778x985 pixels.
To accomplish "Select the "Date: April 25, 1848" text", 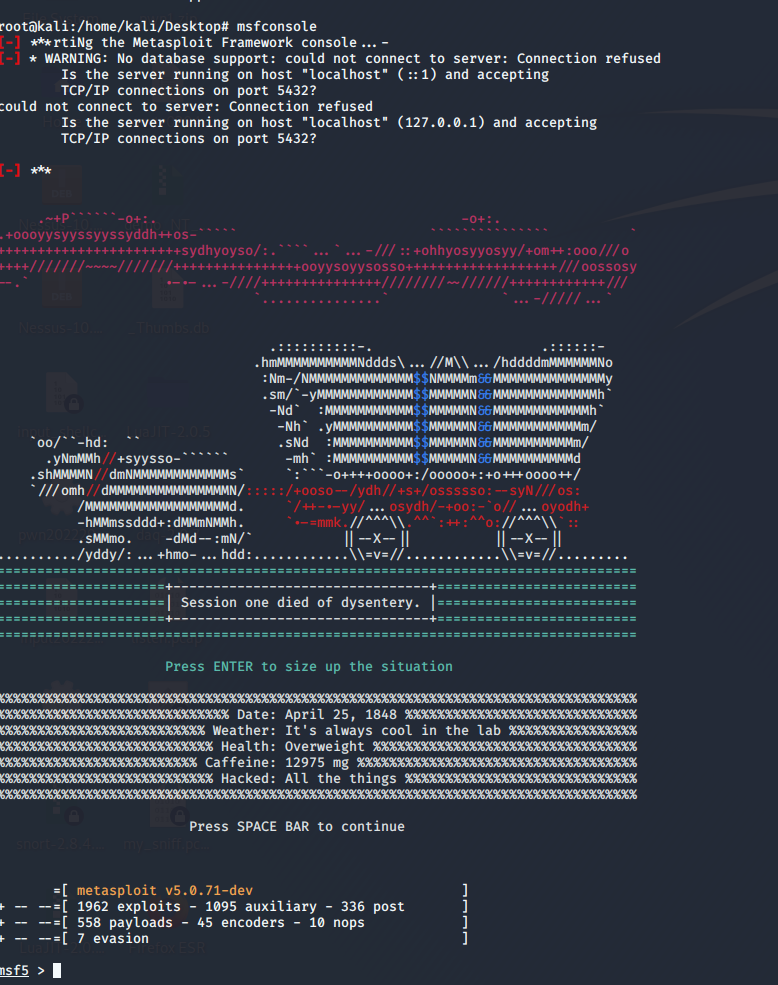I will [317, 715].
